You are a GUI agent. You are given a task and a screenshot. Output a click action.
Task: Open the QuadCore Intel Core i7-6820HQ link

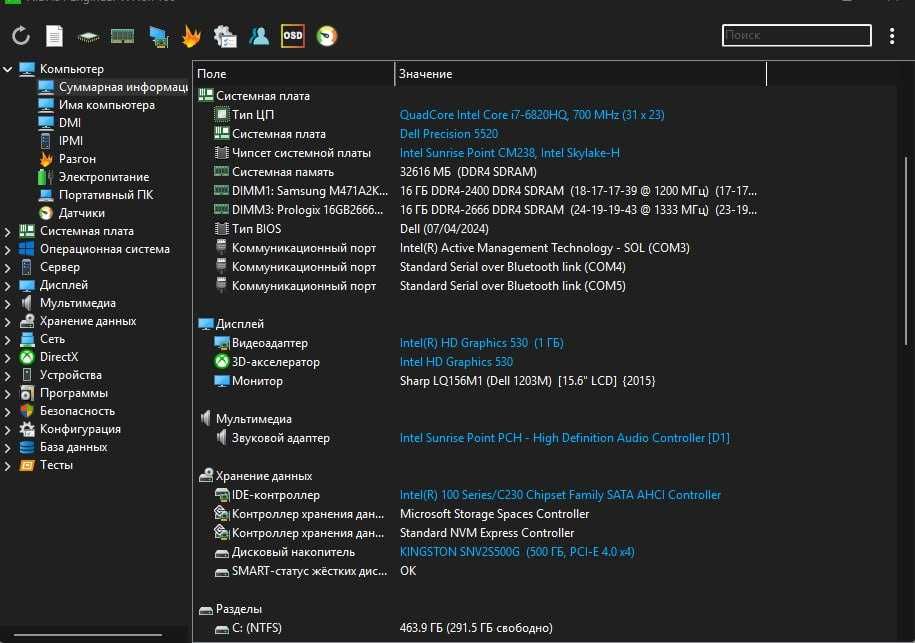pyautogui.click(x=532, y=115)
